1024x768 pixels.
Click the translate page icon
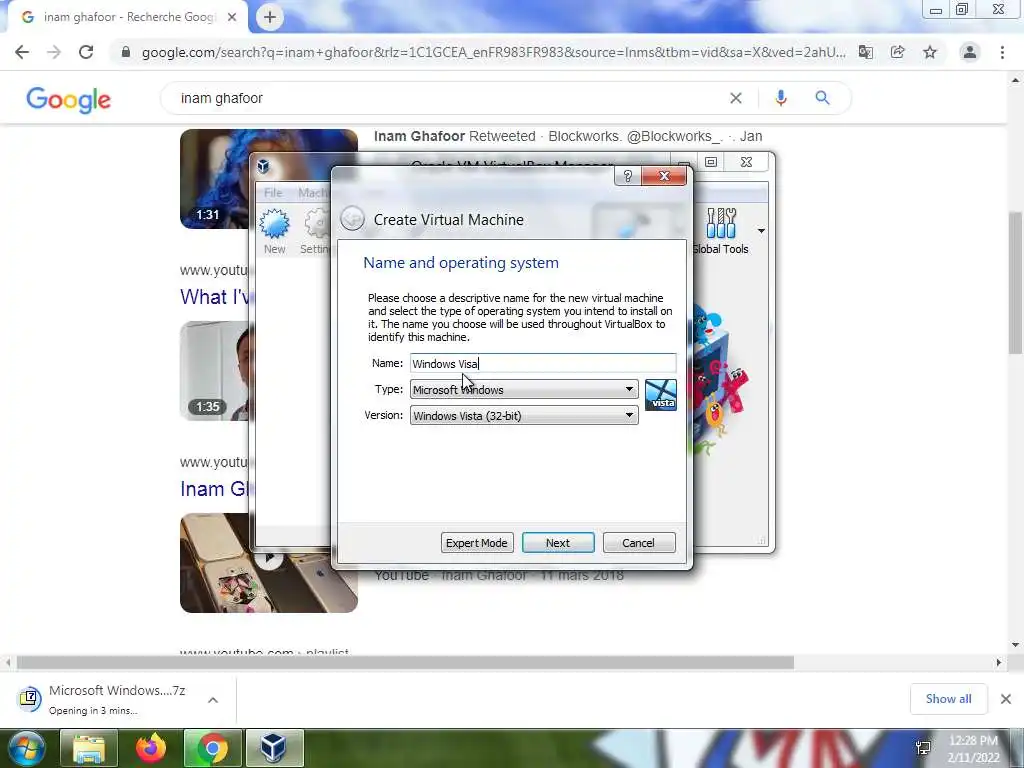click(x=866, y=52)
